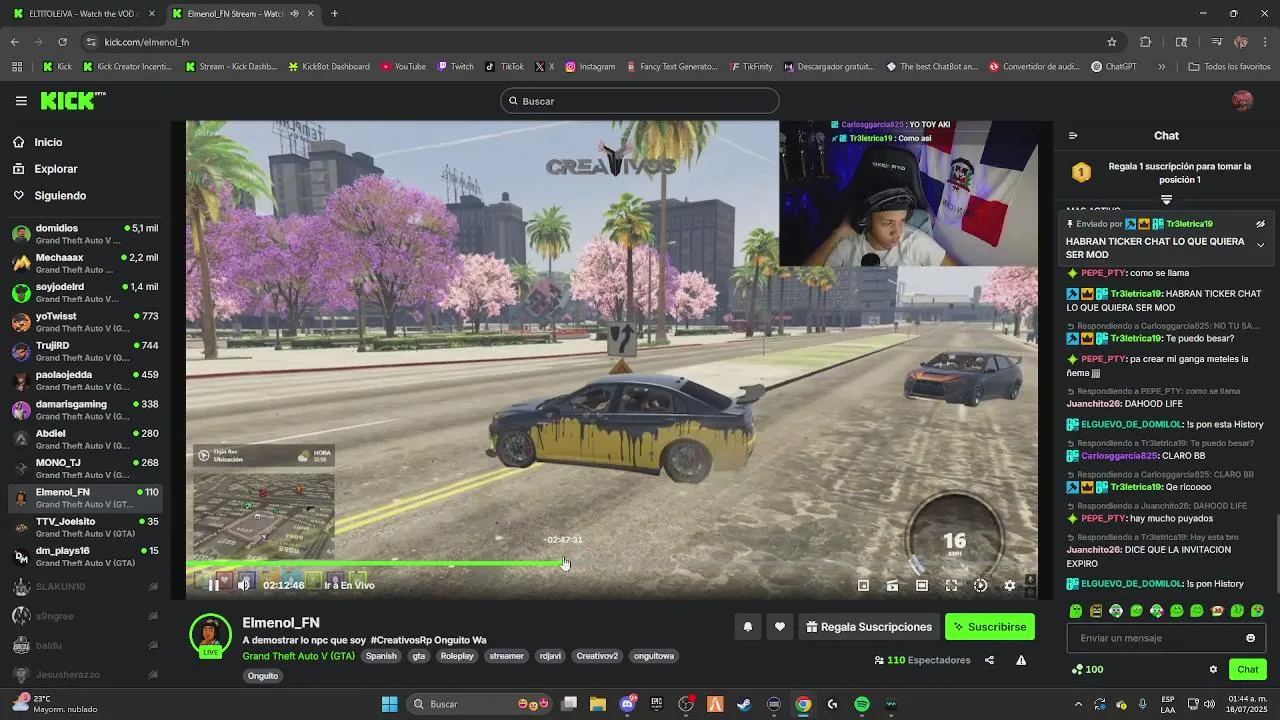Mute the Elmenol_FN Stream tab audio
The height and width of the screenshot is (720, 1280).
(294, 14)
